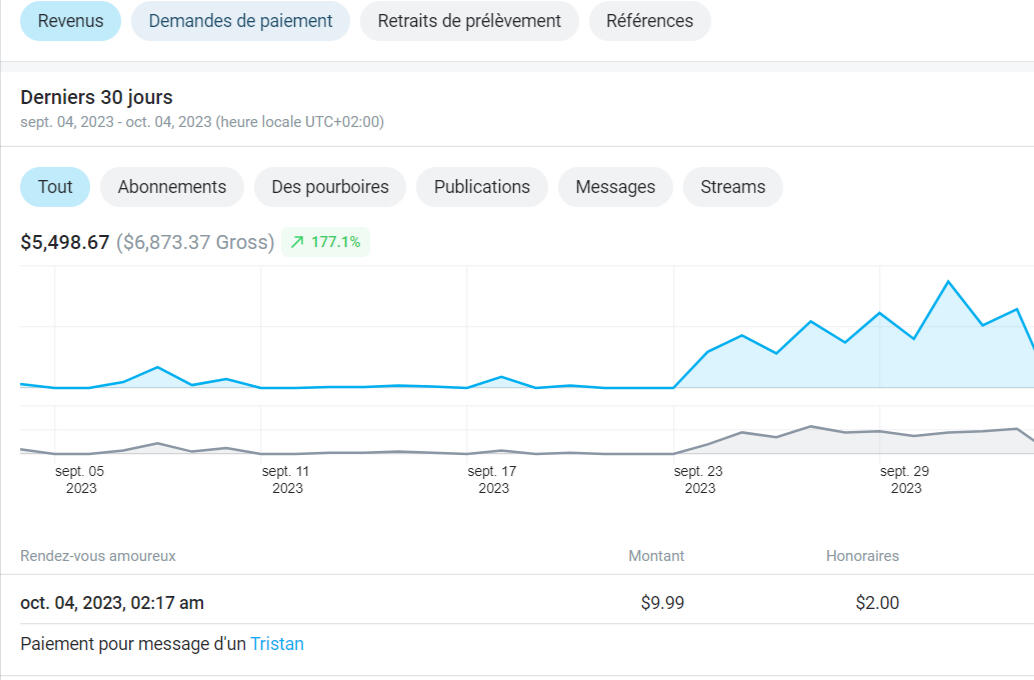
Task: Open the Revenus tab
Action: [x=70, y=21]
